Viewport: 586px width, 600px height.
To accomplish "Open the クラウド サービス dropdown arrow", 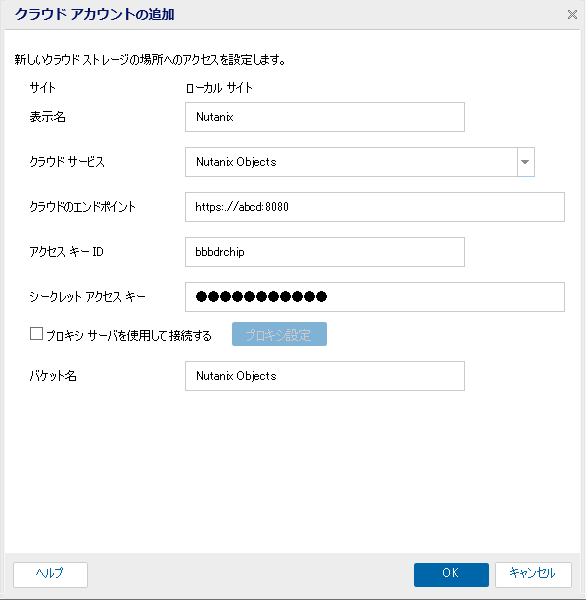I will (526, 162).
